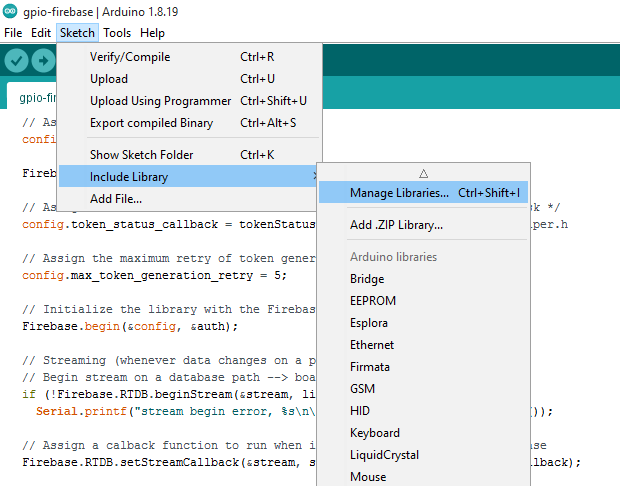Open the File menu
Viewport: 620px width, 486px height.
tap(13, 33)
